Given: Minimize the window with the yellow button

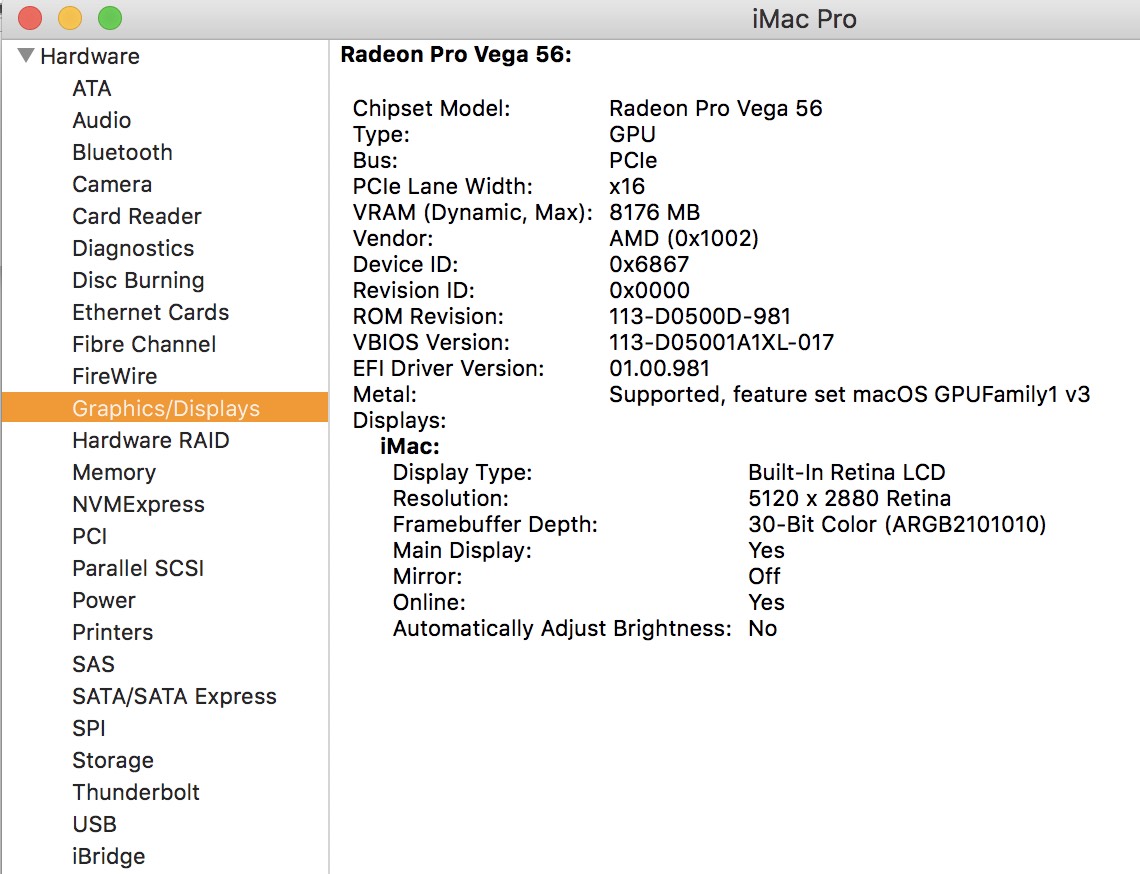Looking at the screenshot, I should (x=70, y=18).
